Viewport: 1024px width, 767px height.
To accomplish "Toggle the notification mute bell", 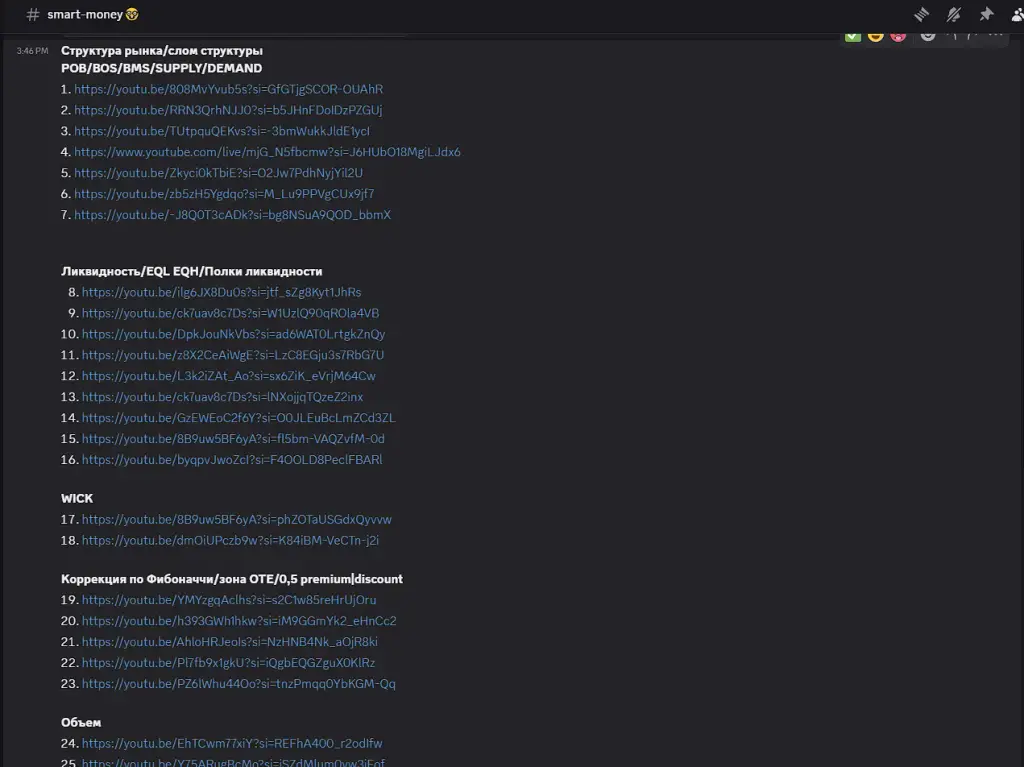I will point(953,14).
